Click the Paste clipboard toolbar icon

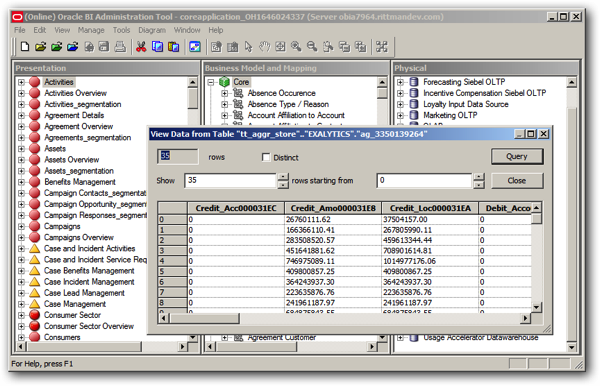pos(173,47)
